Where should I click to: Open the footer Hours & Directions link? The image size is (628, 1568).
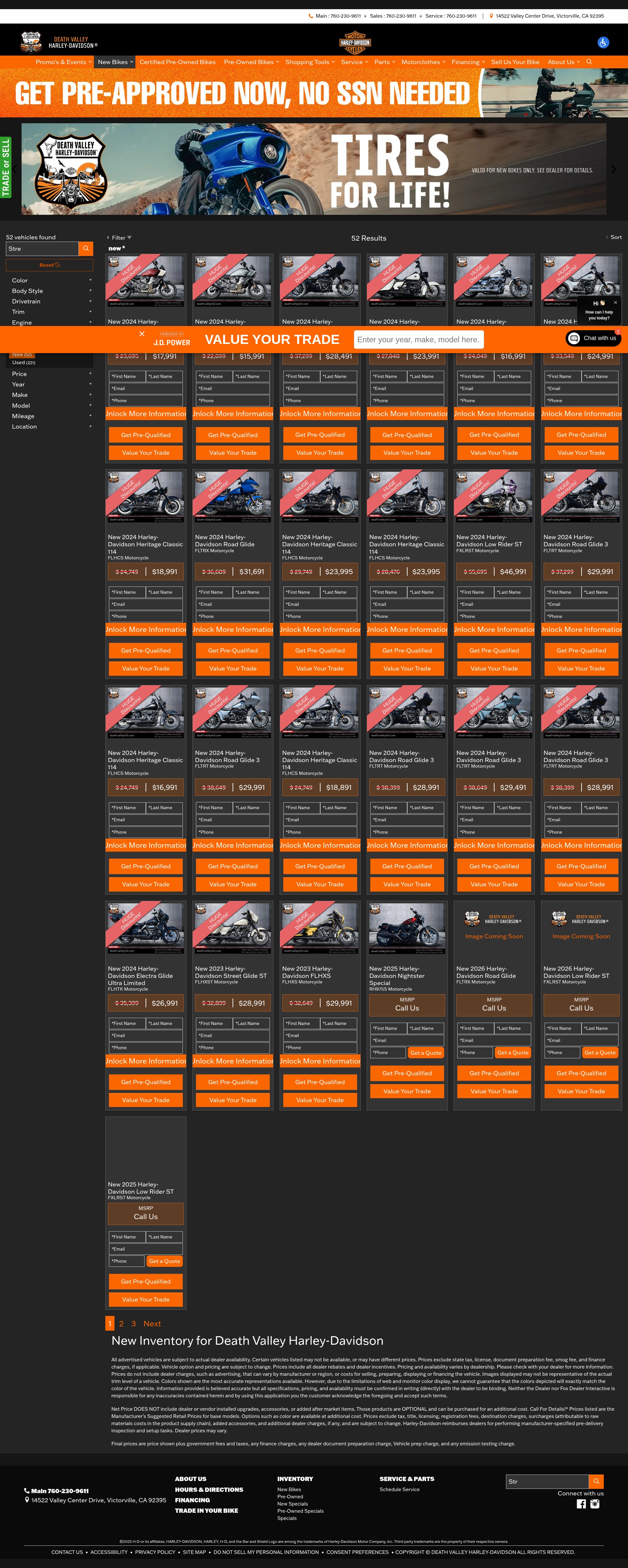209,1490
